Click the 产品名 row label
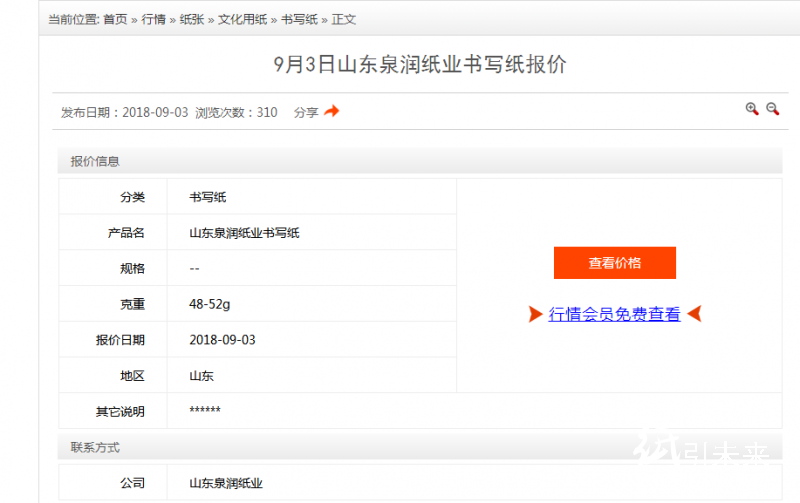Screen dimensions: 800x503 tap(126, 233)
